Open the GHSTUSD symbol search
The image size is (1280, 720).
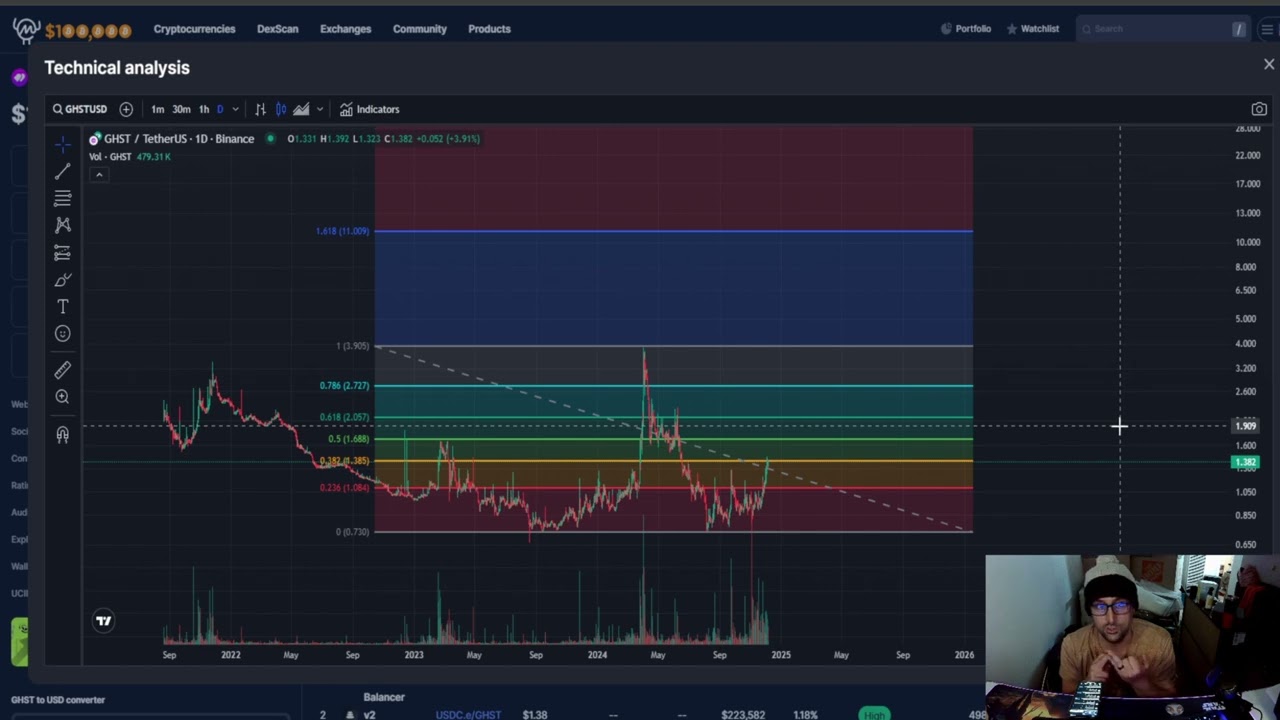click(79, 109)
